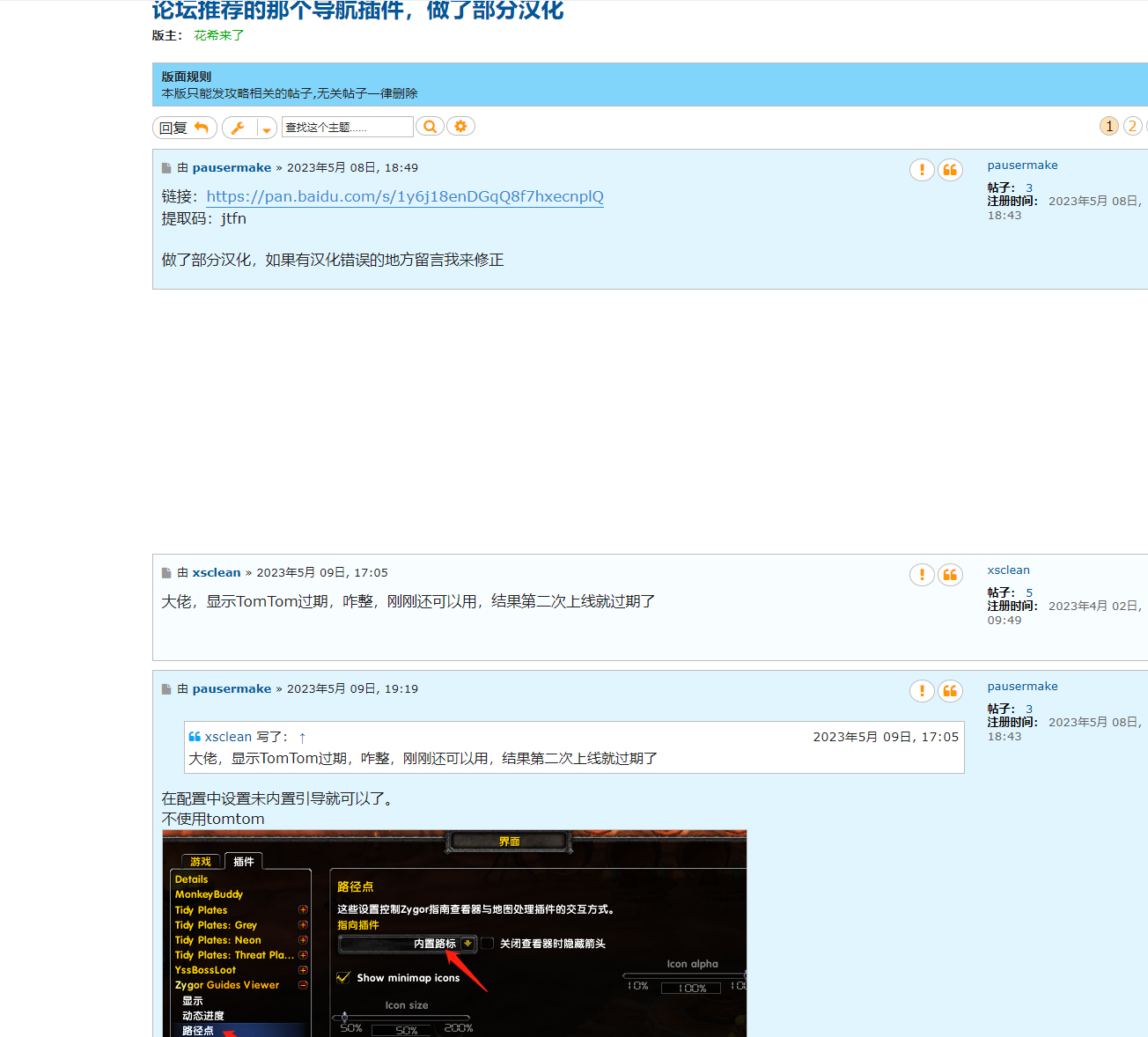Report xsclean's post using exclamation icon
1148x1037 pixels.
pyautogui.click(x=922, y=575)
